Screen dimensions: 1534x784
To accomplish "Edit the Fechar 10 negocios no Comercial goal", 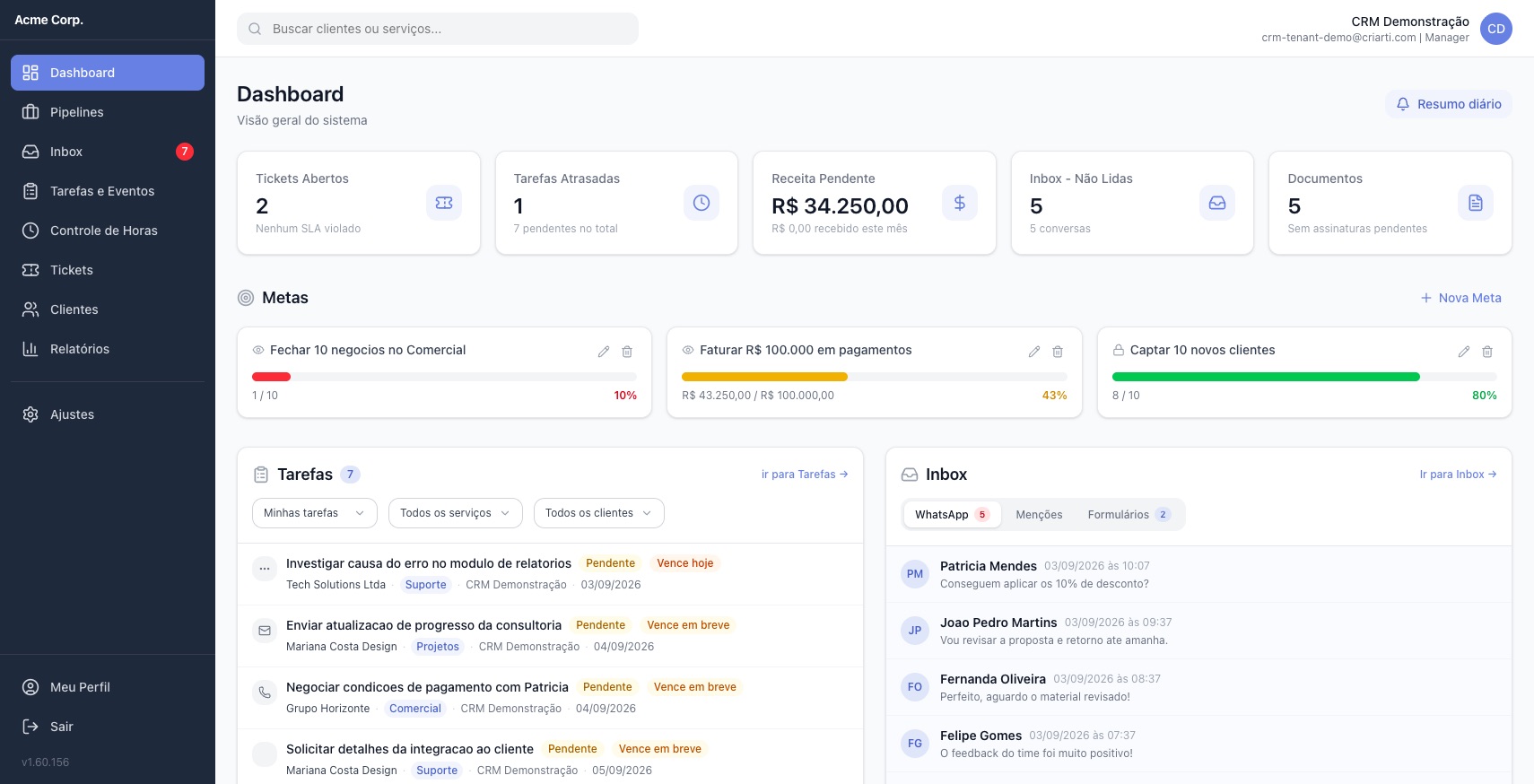I will point(604,352).
